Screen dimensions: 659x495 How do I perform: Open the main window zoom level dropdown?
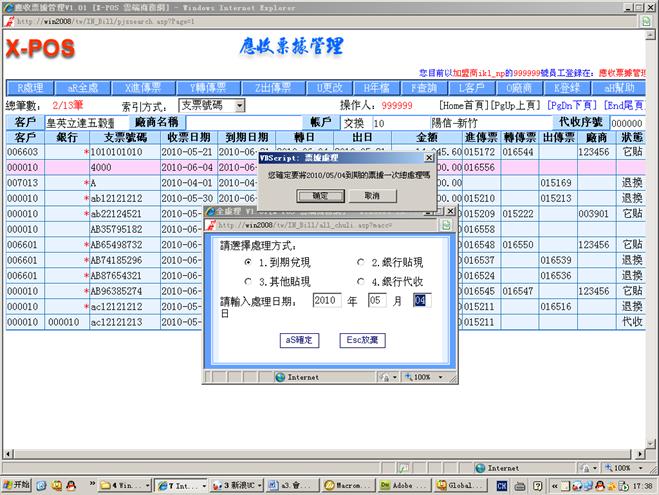tap(626, 467)
